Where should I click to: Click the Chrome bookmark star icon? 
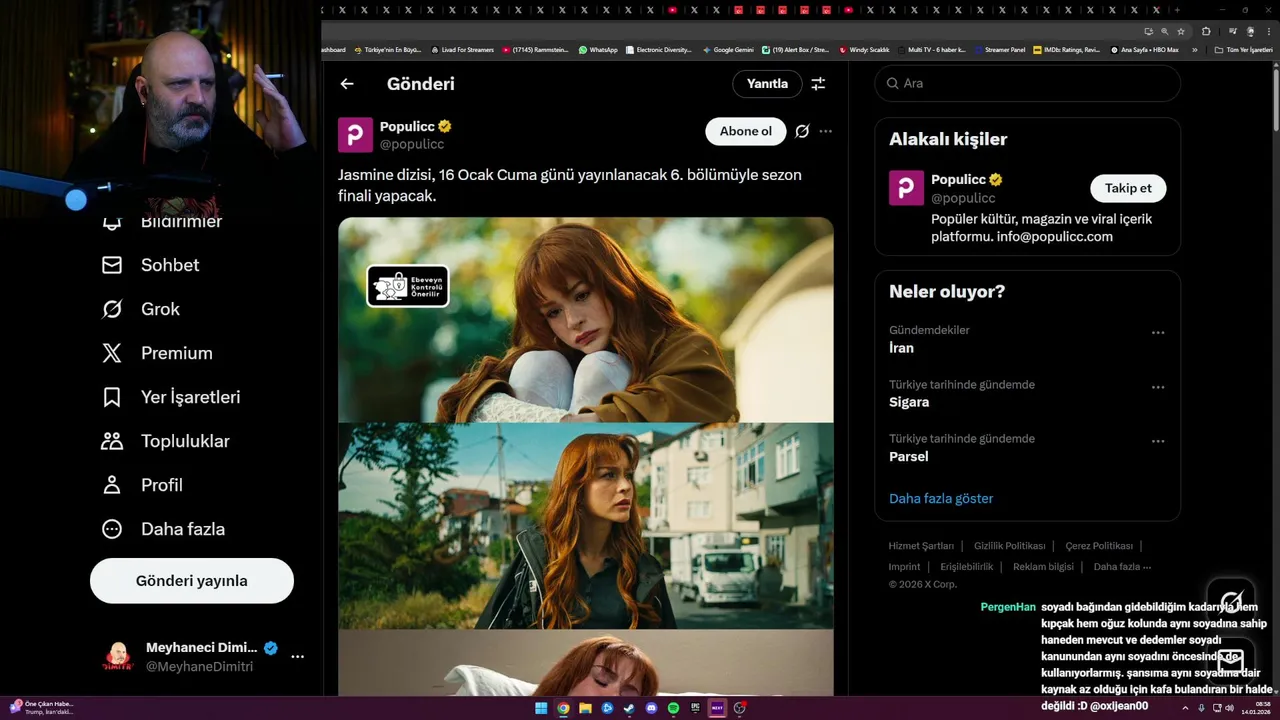(x=1180, y=31)
